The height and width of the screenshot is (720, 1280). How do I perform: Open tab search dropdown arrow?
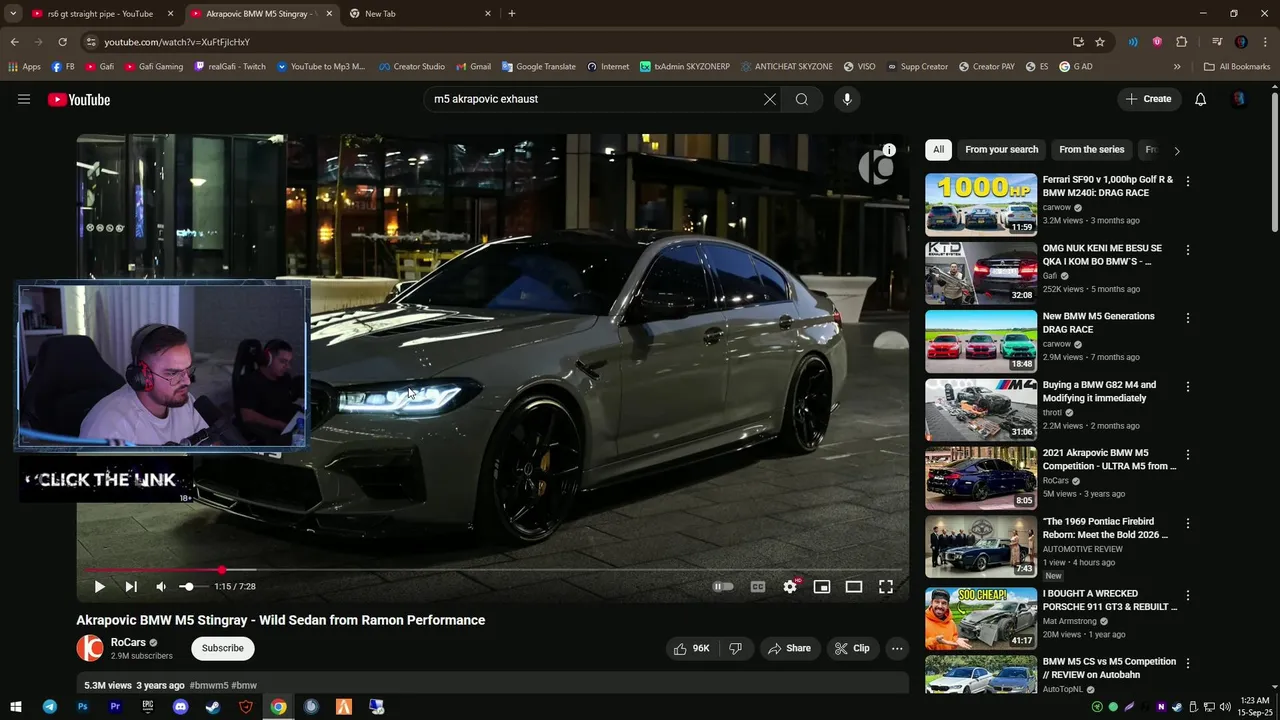(13, 14)
